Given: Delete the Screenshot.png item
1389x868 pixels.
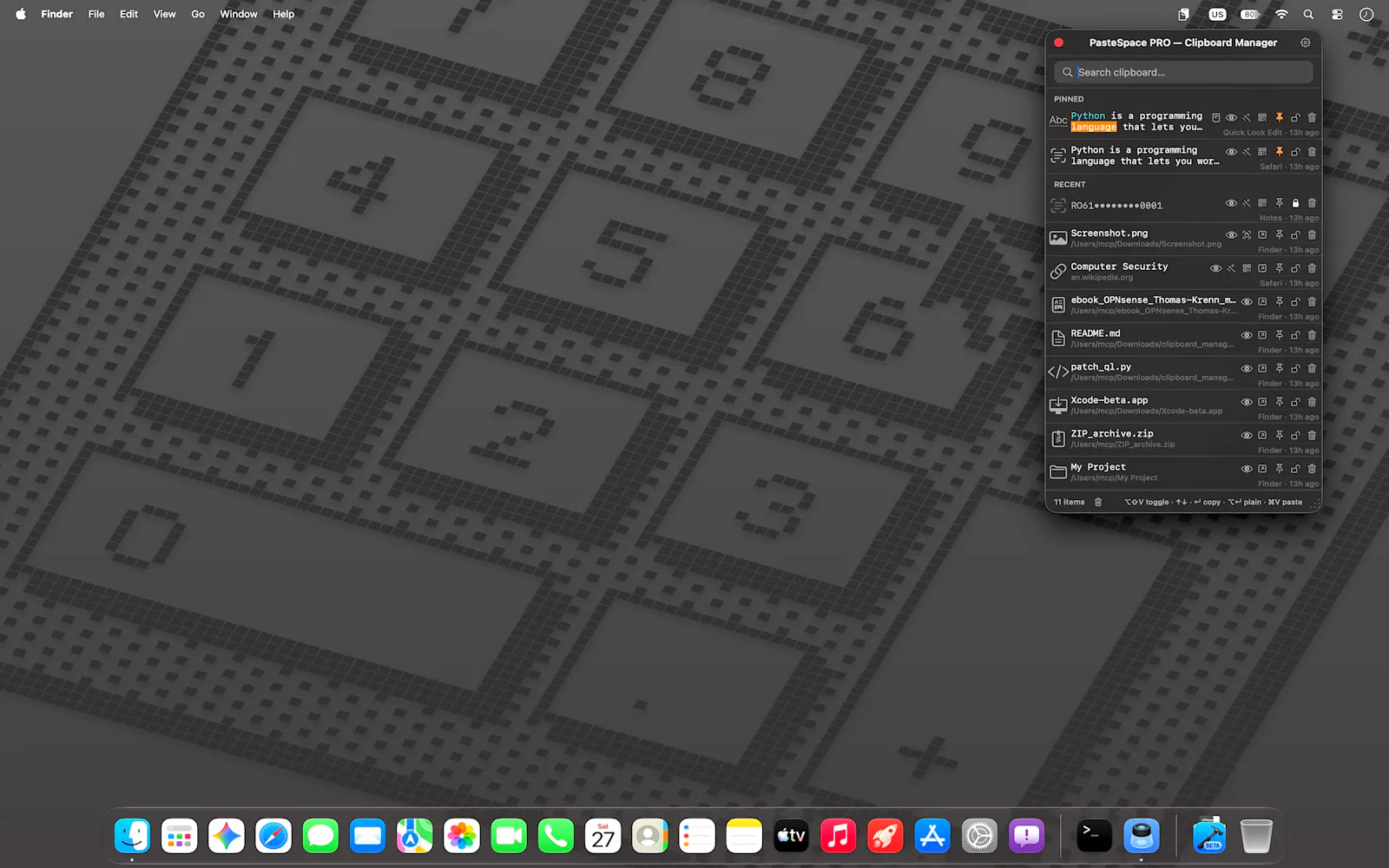Looking at the screenshot, I should (1312, 234).
